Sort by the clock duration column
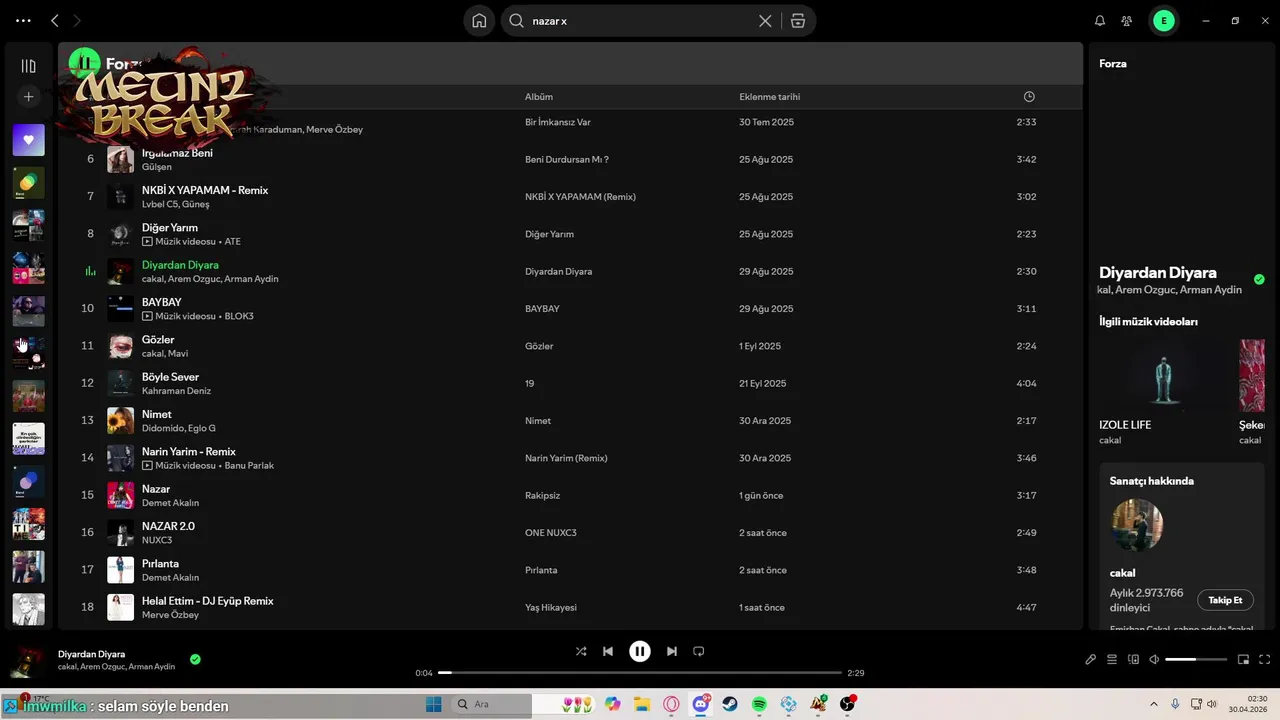Image resolution: width=1280 pixels, height=720 pixels. pos(1029,97)
